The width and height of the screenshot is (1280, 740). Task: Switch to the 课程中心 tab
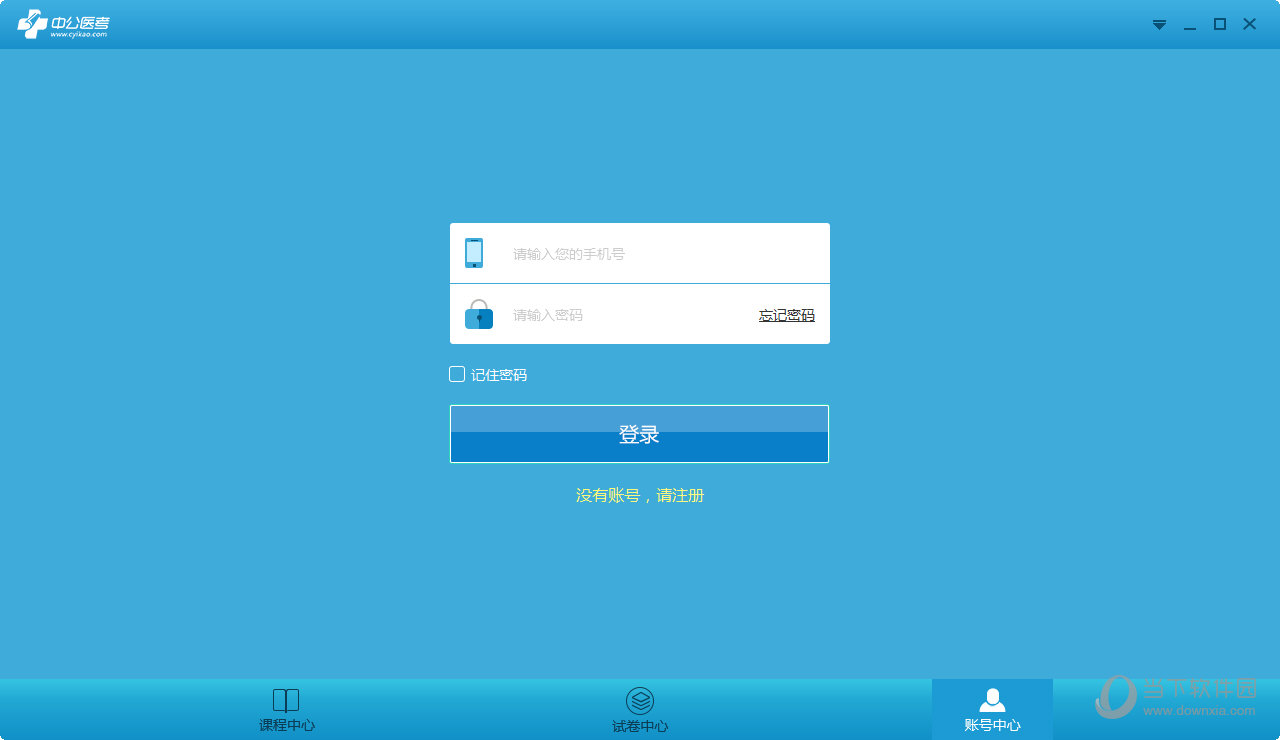coord(287,710)
